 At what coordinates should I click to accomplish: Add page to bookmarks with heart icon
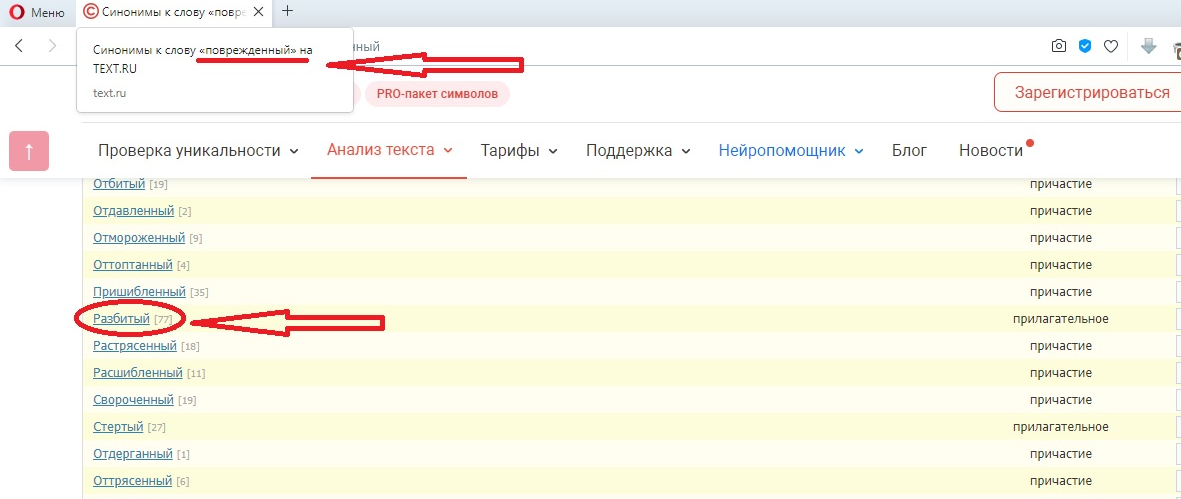coord(1110,46)
